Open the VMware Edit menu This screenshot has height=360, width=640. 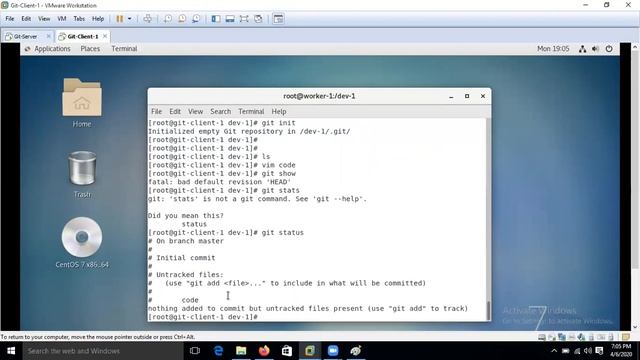pyautogui.click(x=26, y=19)
